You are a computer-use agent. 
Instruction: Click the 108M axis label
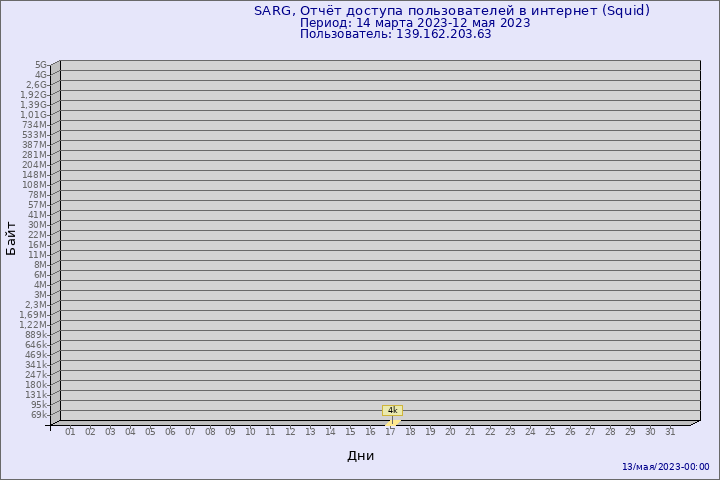tap(34, 185)
